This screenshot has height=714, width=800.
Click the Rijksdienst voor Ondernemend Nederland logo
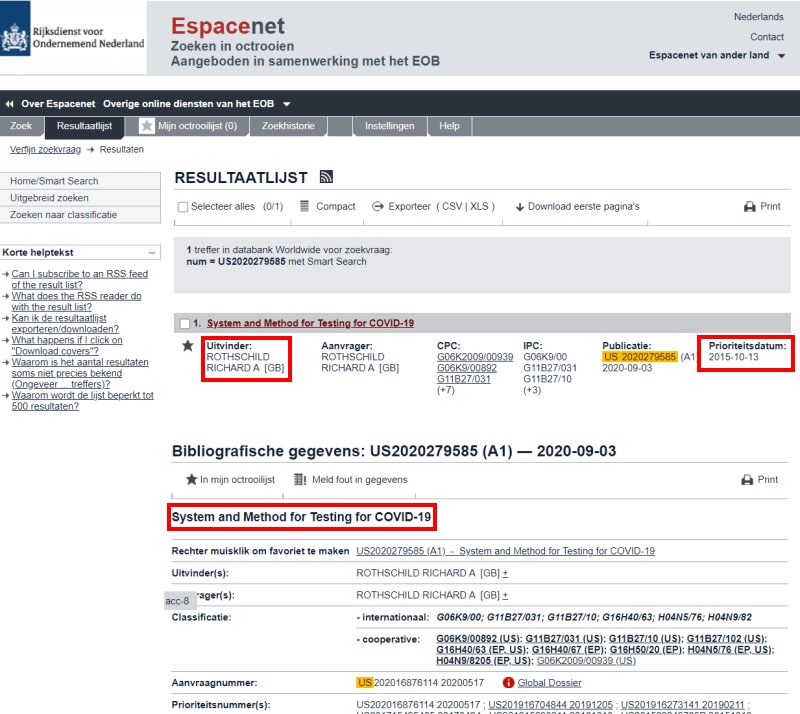[x=73, y=38]
